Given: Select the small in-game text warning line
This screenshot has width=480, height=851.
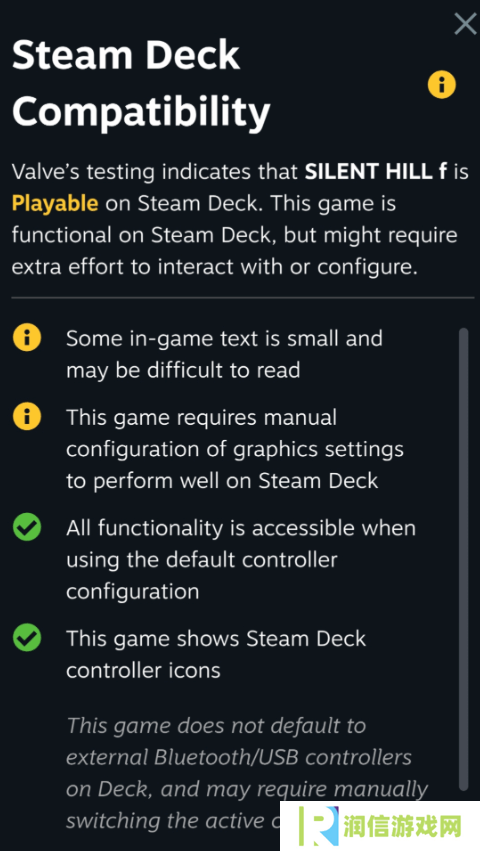Looking at the screenshot, I should pyautogui.click(x=224, y=354).
